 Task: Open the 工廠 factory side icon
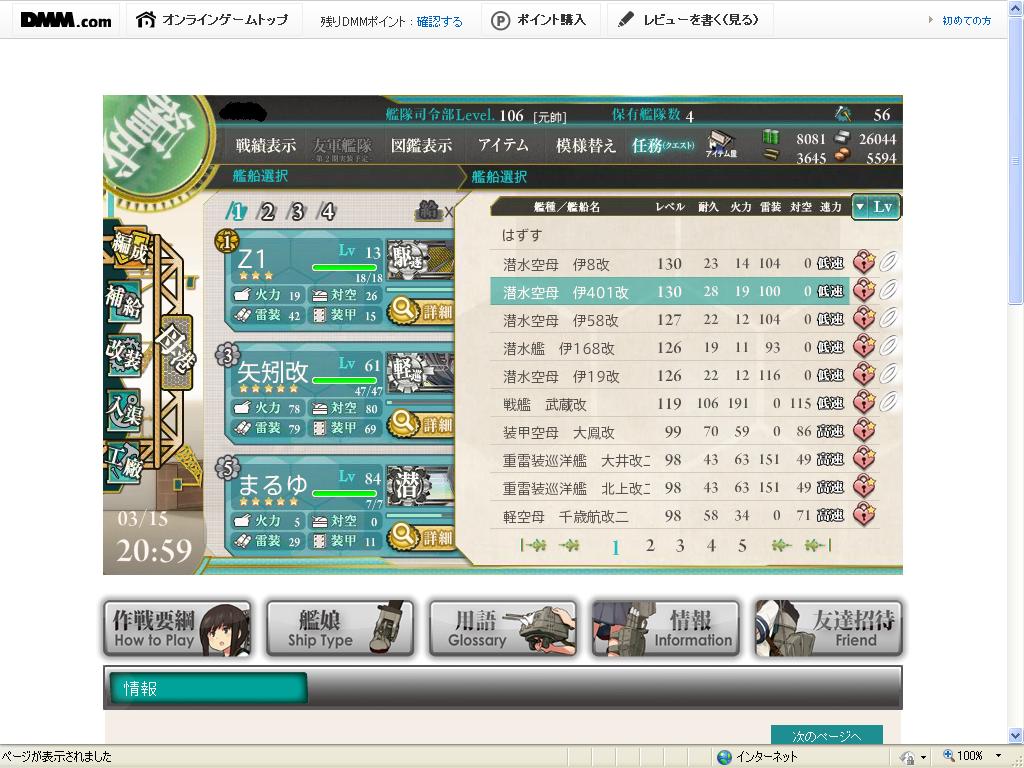124,462
